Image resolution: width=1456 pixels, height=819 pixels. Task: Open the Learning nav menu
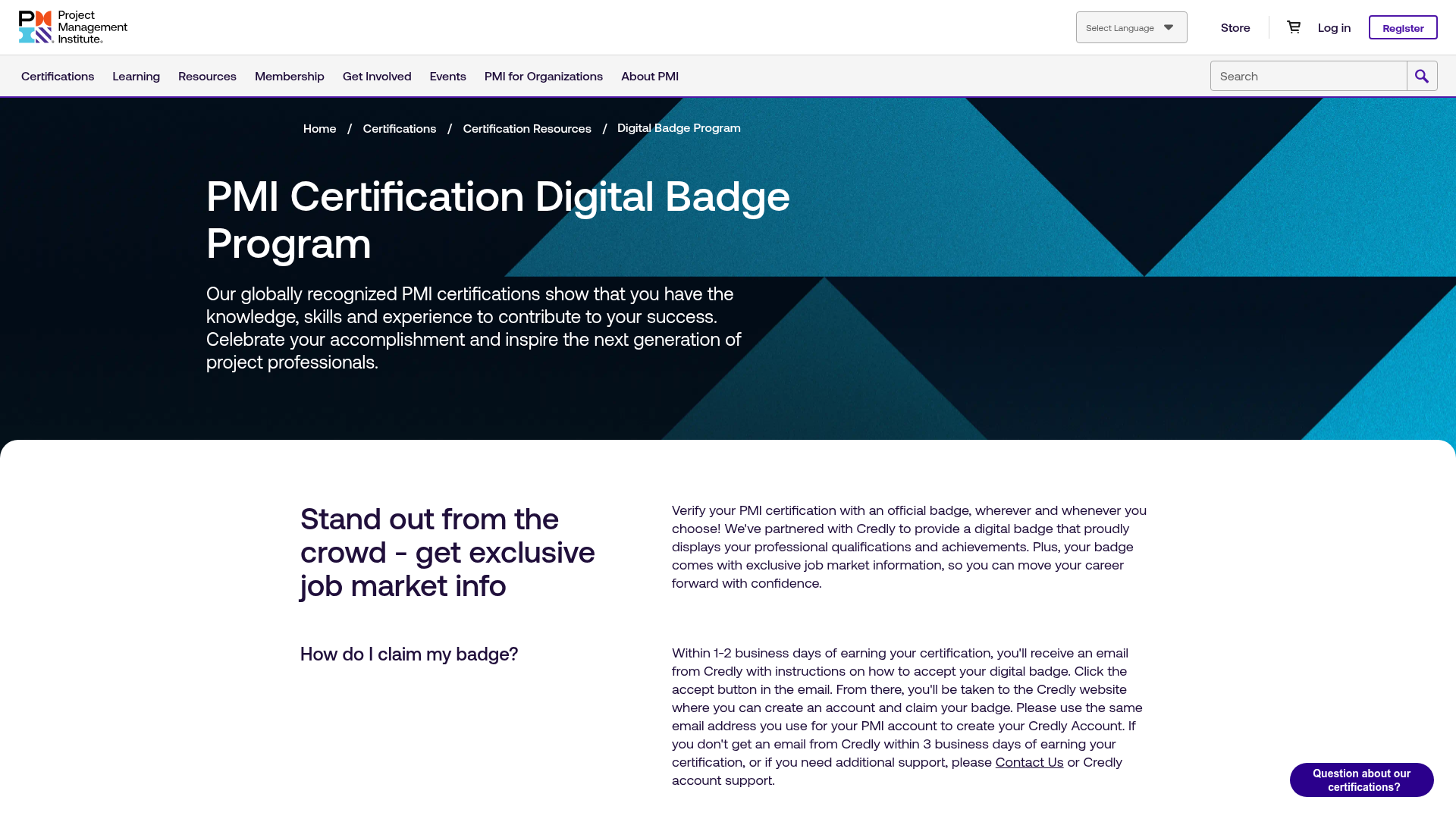136,76
